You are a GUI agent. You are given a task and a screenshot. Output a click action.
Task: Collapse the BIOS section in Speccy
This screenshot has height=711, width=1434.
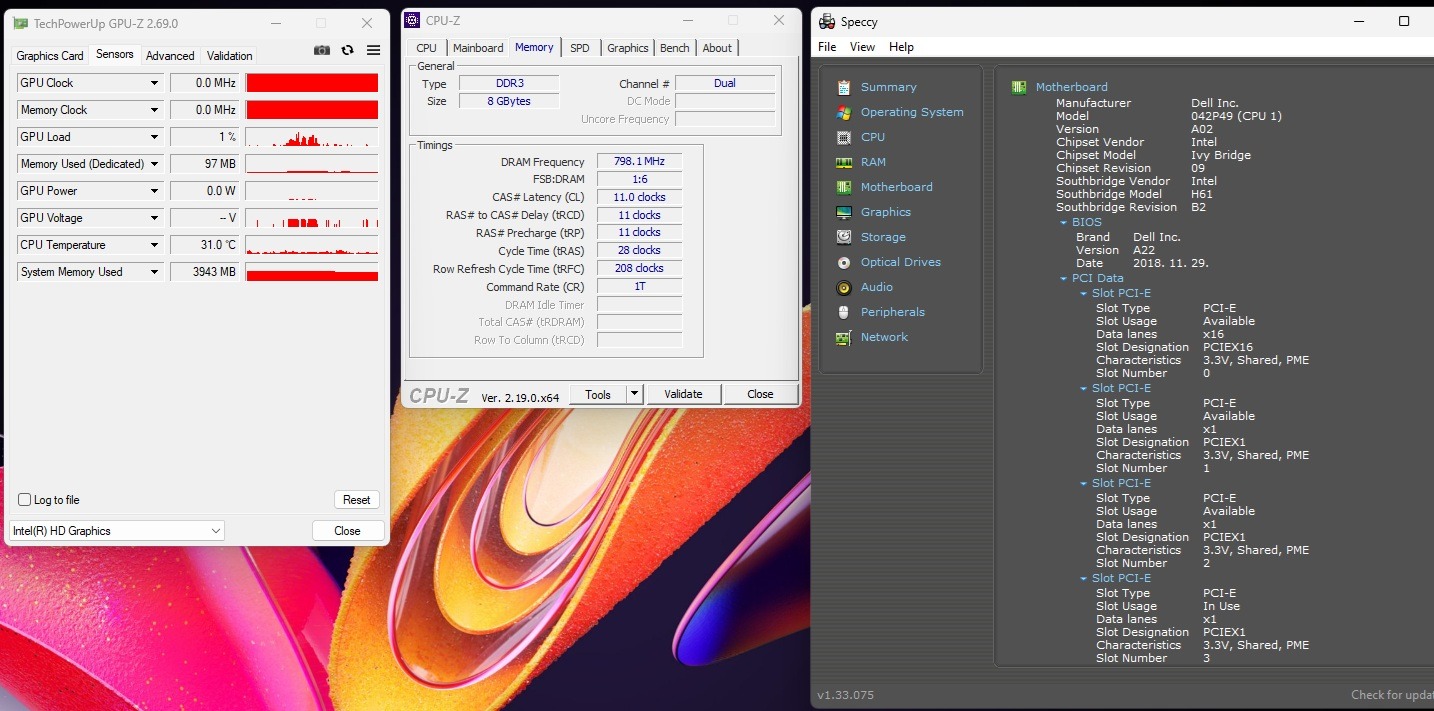pos(1064,223)
